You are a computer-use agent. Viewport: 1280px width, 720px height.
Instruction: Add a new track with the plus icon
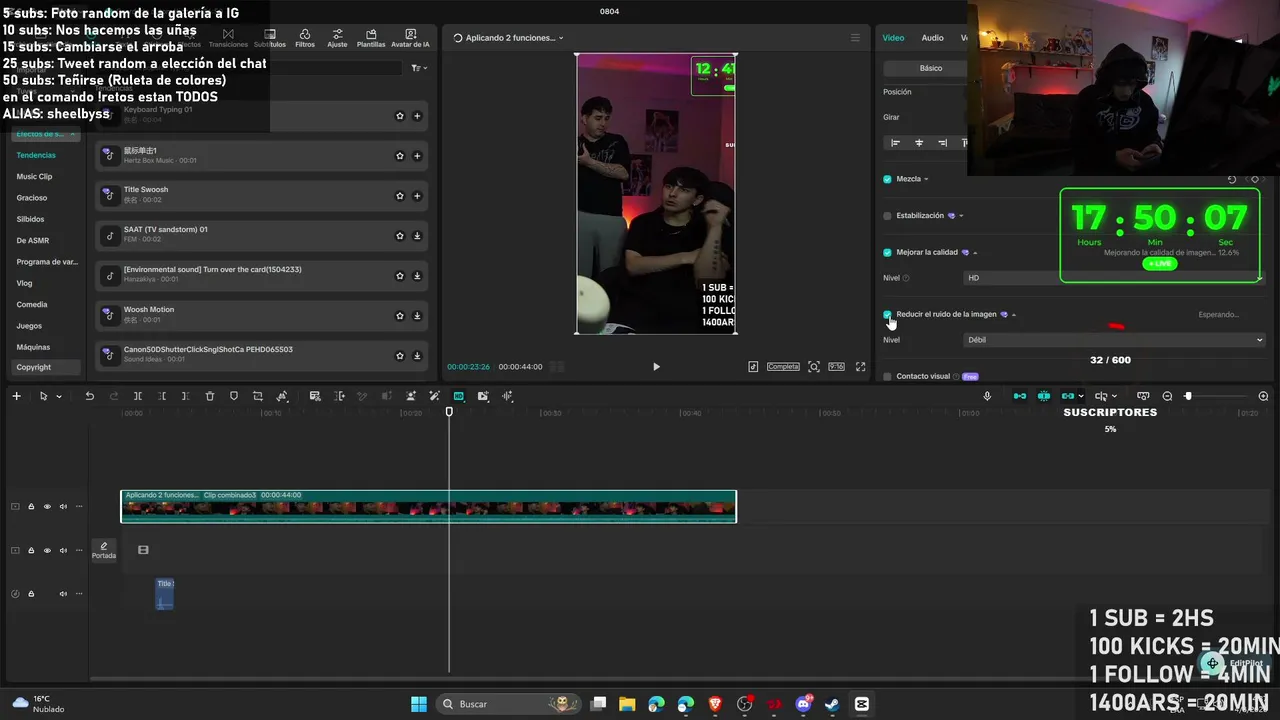[16, 396]
